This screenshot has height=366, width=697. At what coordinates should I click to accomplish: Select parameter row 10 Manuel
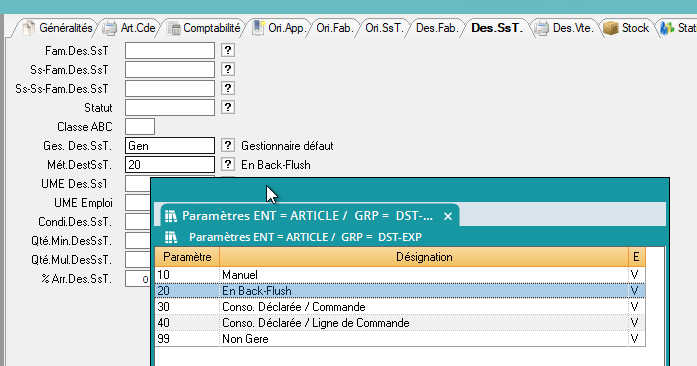[400, 275]
